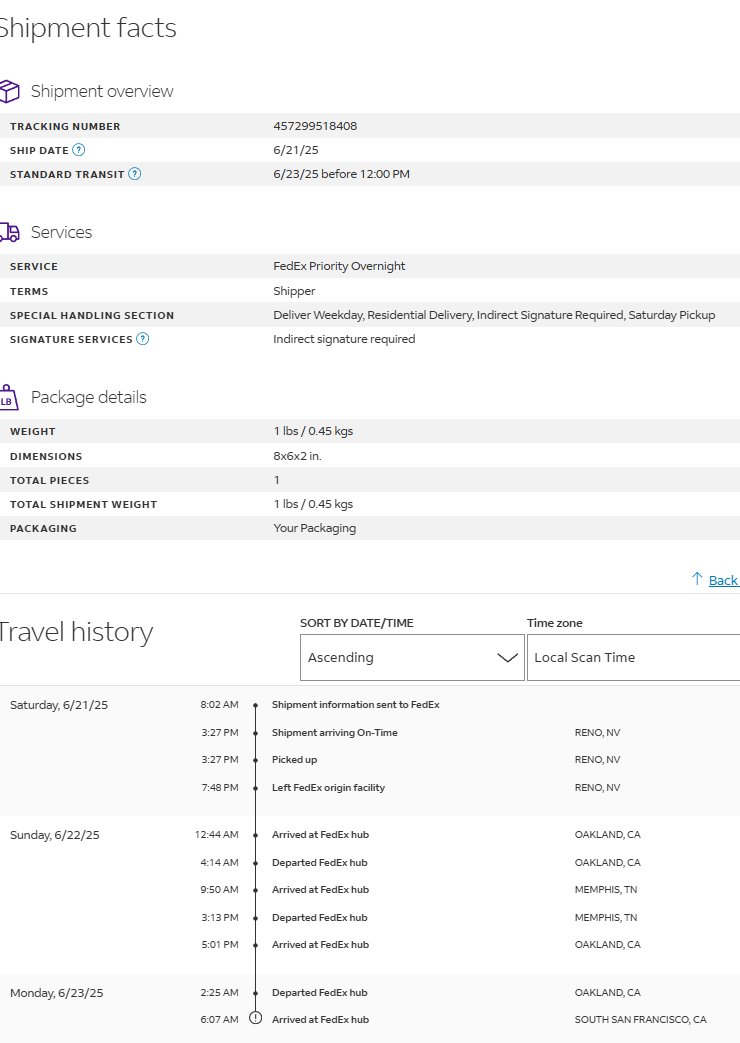Click 'Arrived at FedEx hub' at 6:07 AM
Screen dimensions: 740x1043
pyautogui.click(x=320, y=1019)
